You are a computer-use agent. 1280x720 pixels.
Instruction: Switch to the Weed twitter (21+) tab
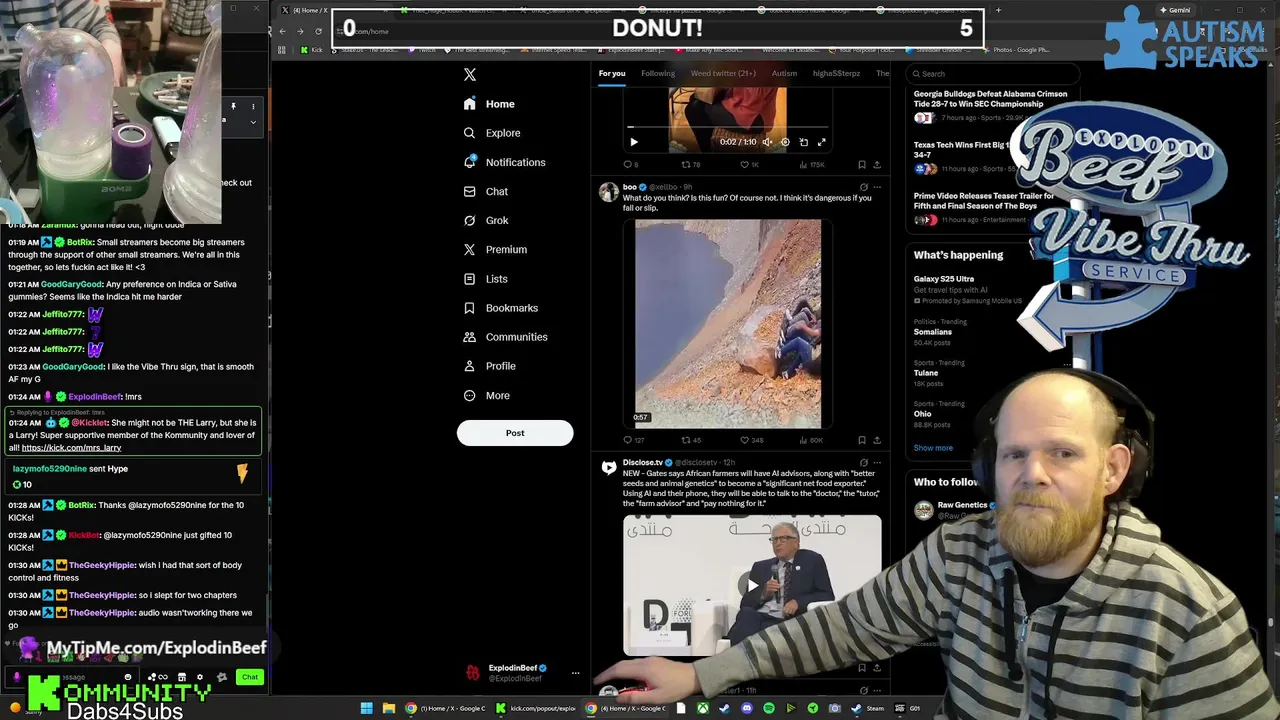[x=723, y=73]
